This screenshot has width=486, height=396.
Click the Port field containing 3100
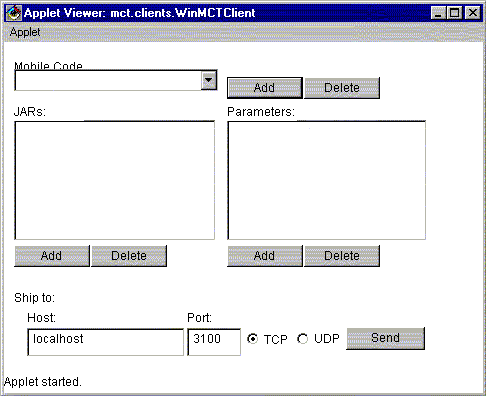click(214, 342)
